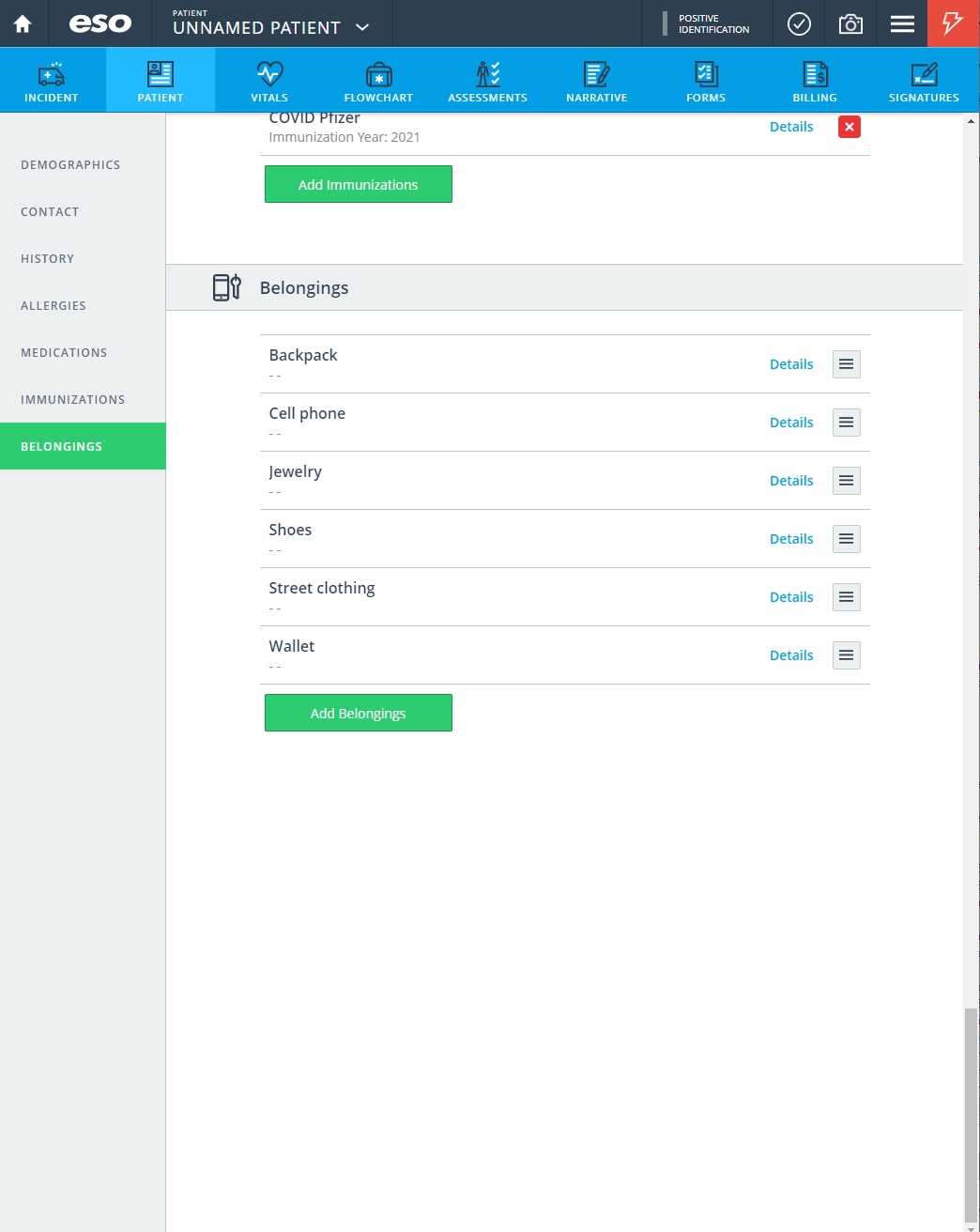The image size is (980, 1232).
Task: Click the red lightning bolt icon
Action: click(954, 23)
